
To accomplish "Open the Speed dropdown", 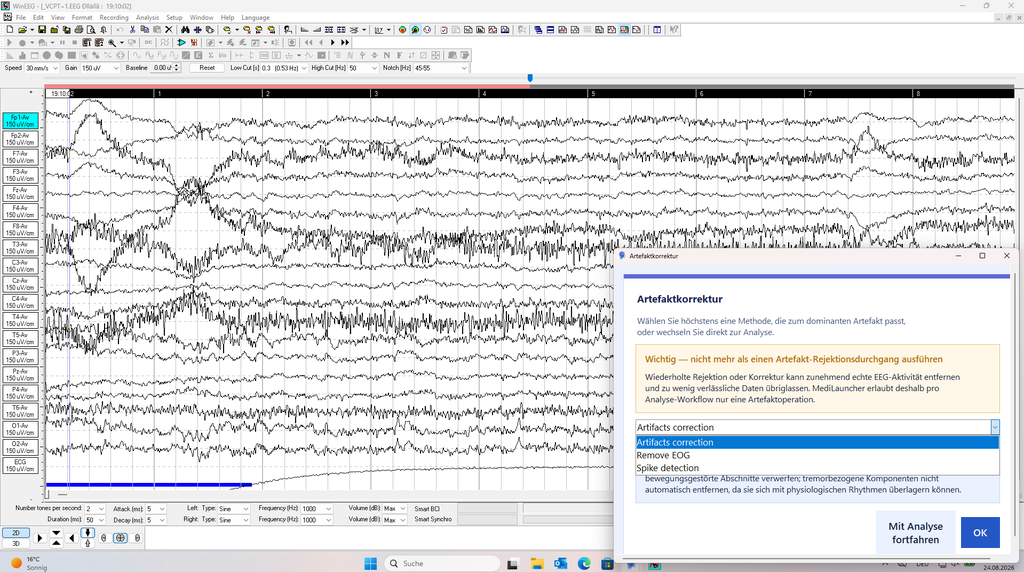I will (55, 68).
